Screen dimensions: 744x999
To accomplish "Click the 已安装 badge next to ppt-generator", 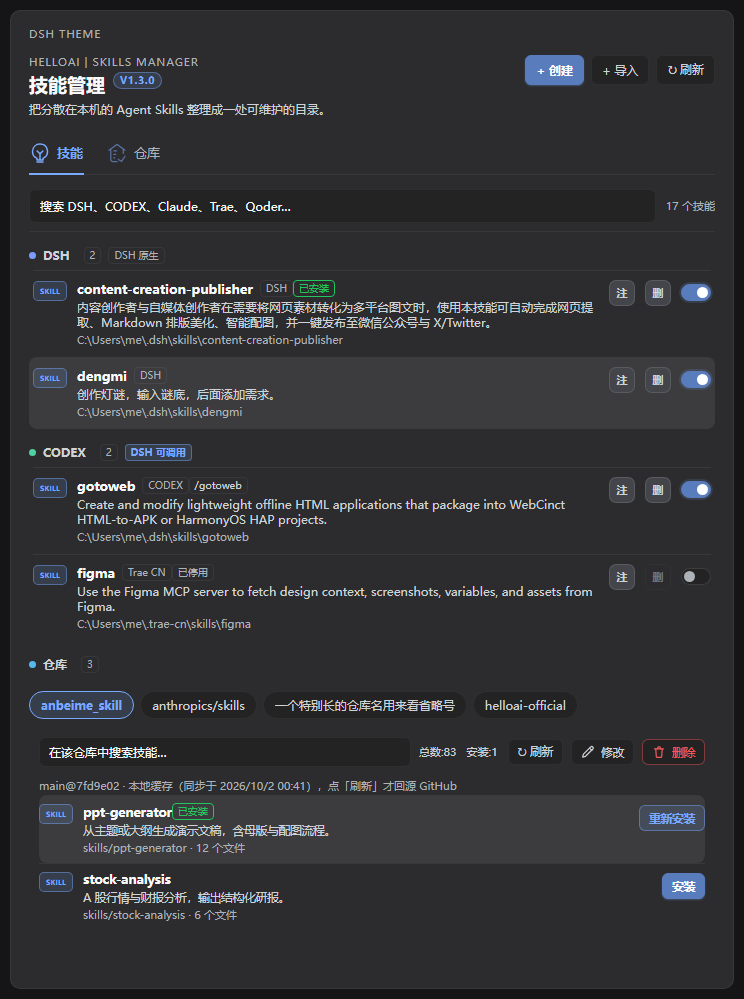I will coord(193,812).
